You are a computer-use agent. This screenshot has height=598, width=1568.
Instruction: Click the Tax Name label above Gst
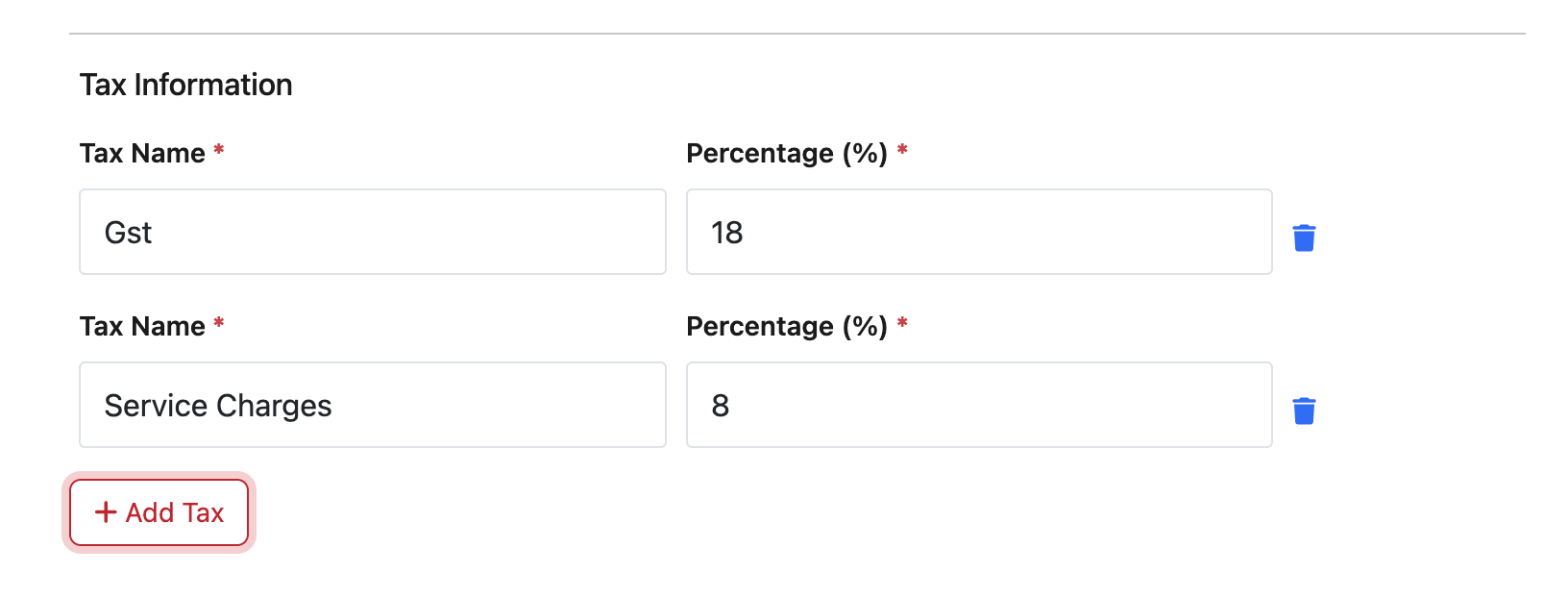point(142,154)
